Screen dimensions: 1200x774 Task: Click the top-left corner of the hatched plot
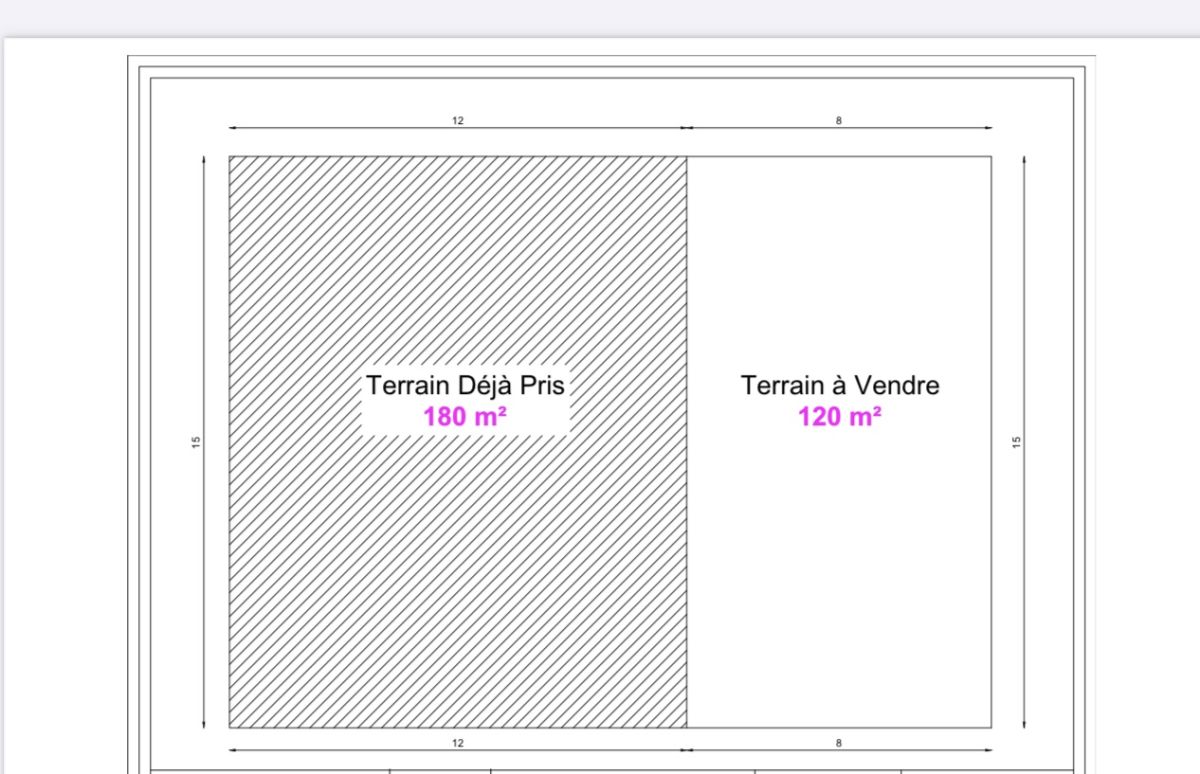(230, 157)
